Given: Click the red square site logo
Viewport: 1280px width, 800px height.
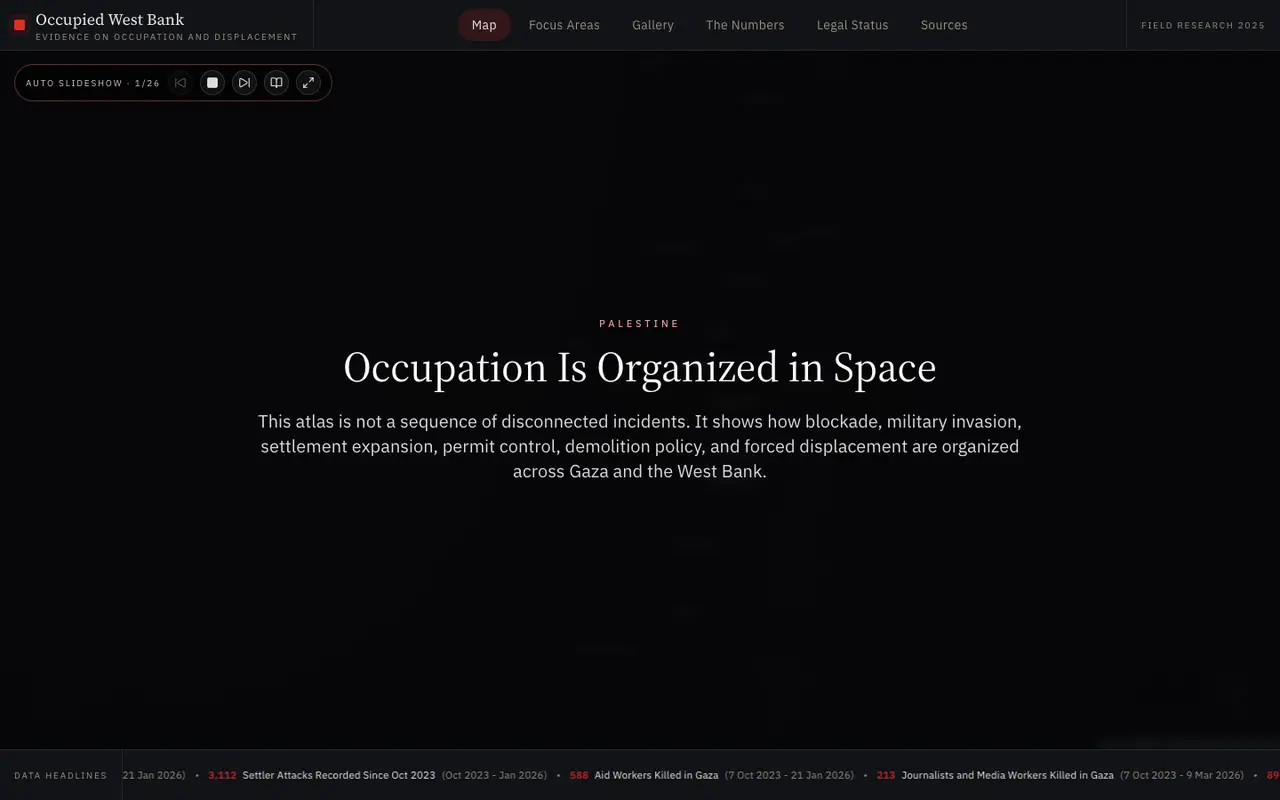Looking at the screenshot, I should [19, 25].
